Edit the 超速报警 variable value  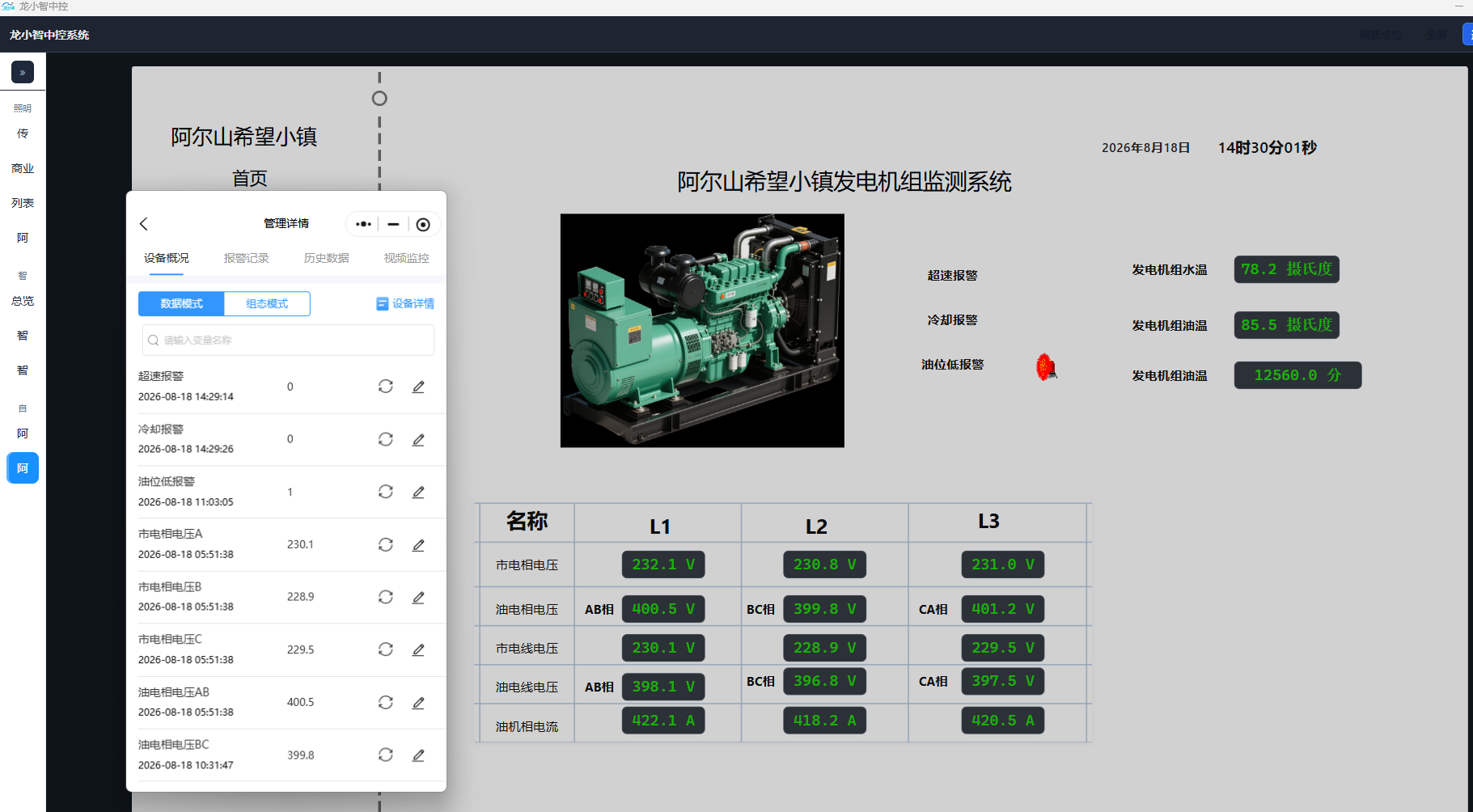[418, 387]
